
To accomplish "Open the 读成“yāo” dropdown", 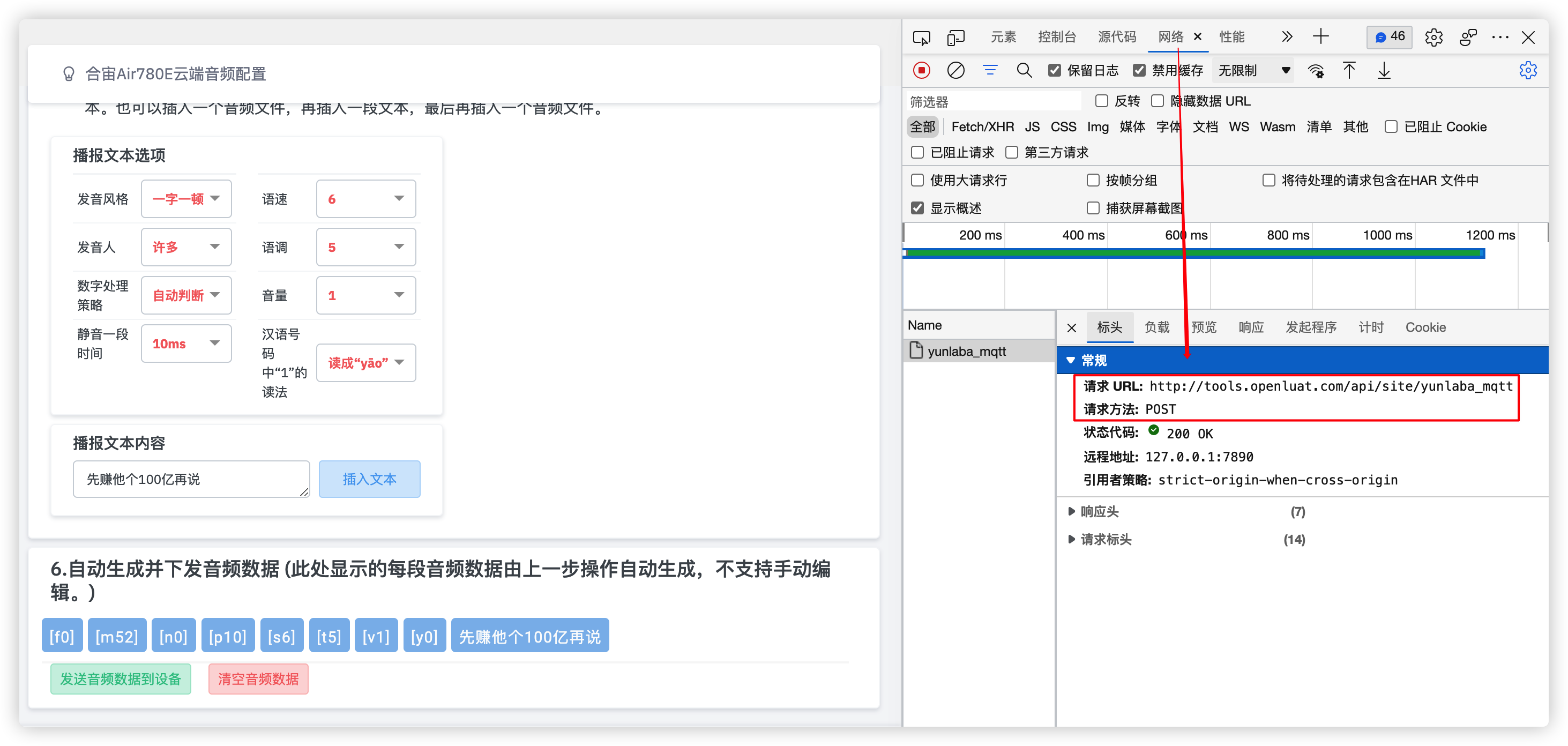I will click(x=366, y=362).
